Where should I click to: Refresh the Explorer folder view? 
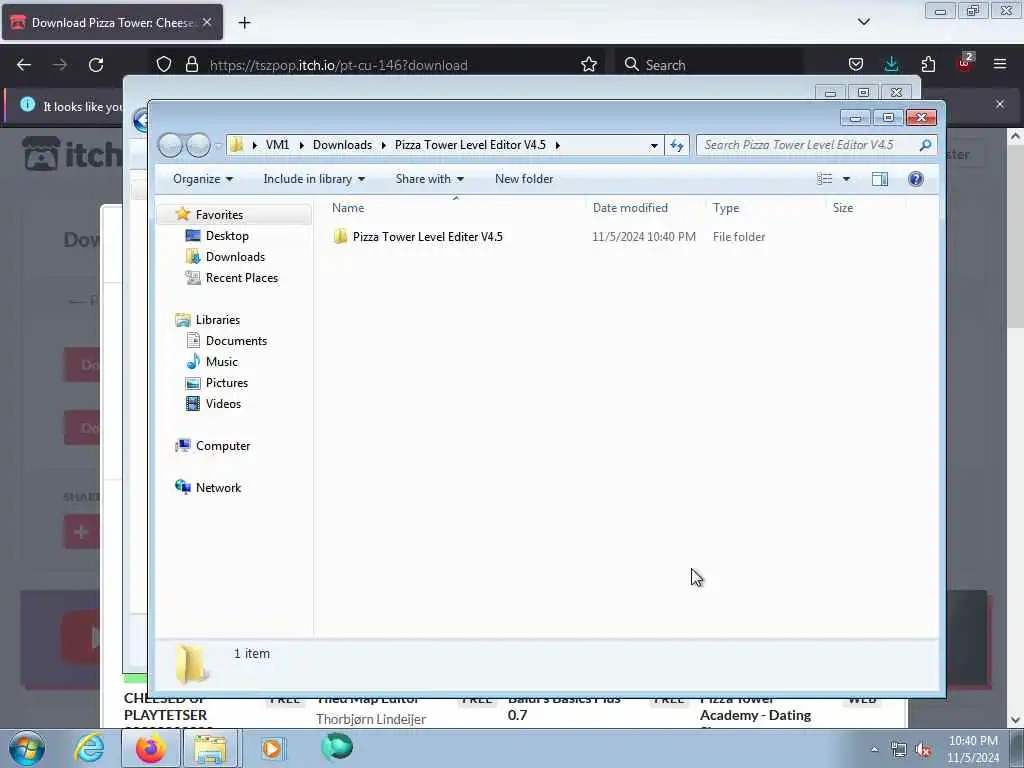click(x=677, y=145)
